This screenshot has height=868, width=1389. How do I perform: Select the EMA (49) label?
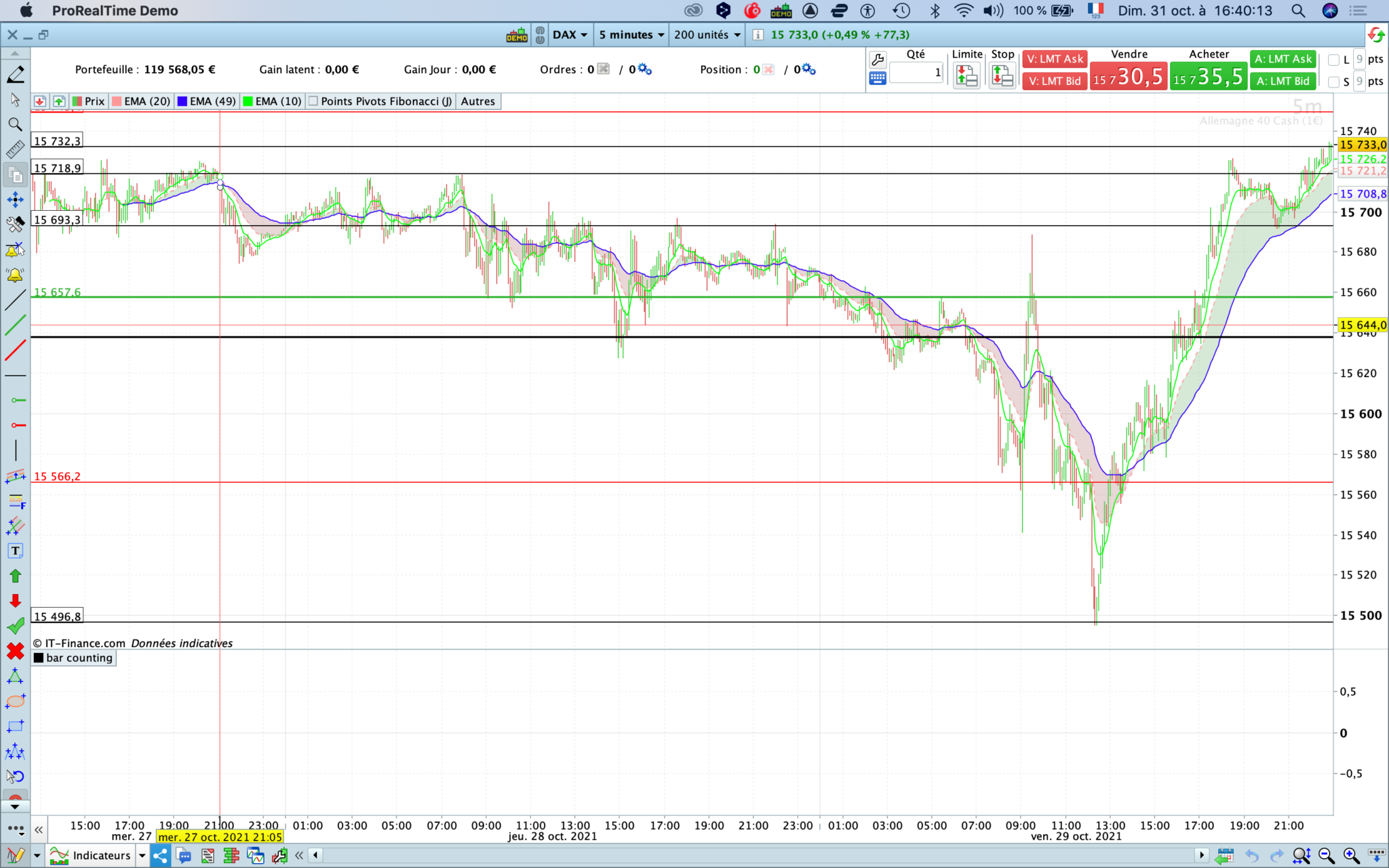click(x=212, y=101)
